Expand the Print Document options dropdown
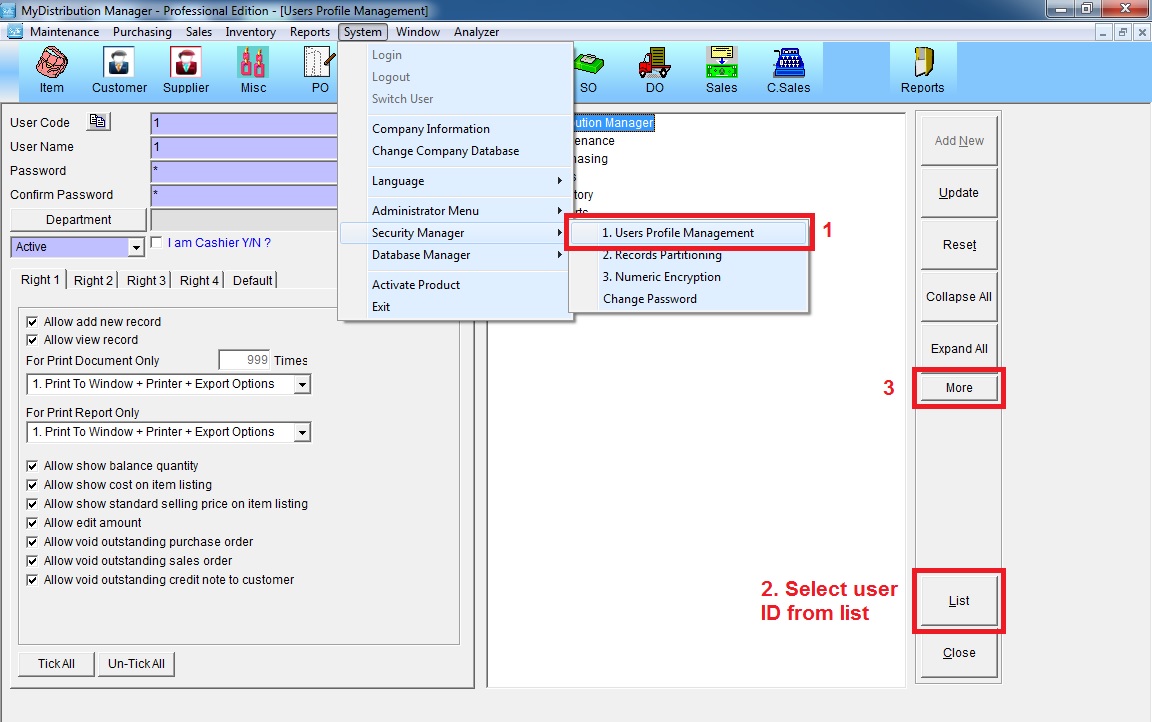This screenshot has height=722, width=1152. point(302,385)
